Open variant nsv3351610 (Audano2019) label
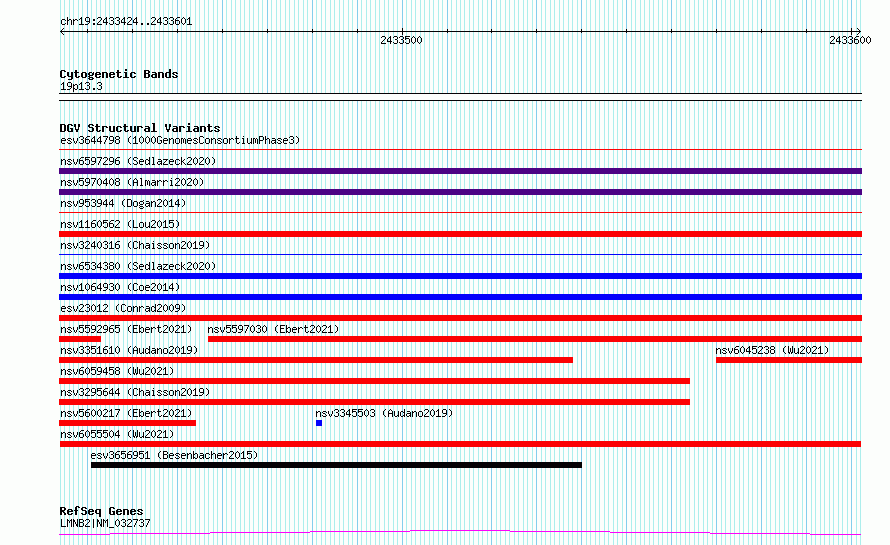The image size is (890, 545). [129, 350]
